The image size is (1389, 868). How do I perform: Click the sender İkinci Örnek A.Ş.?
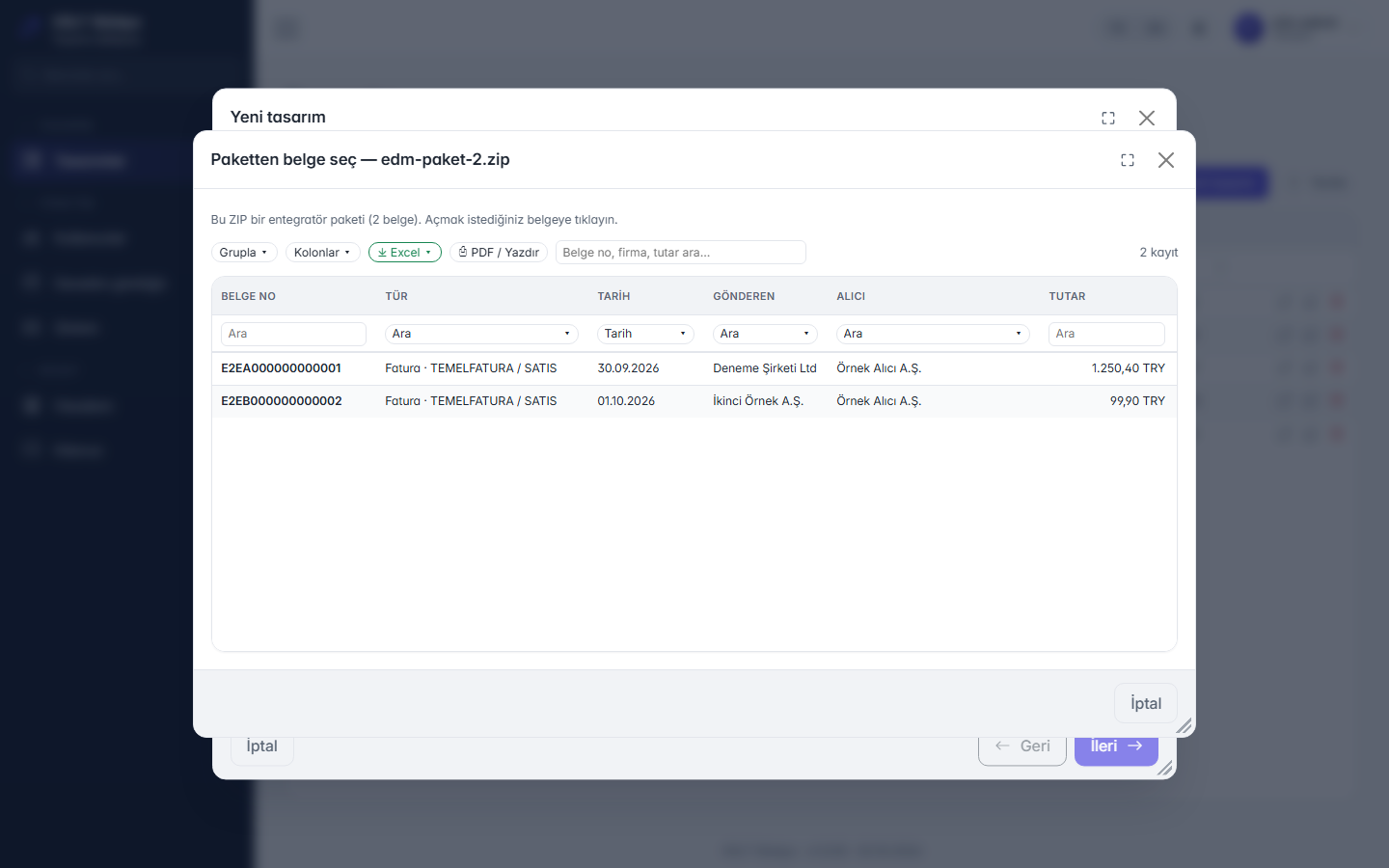(x=758, y=401)
